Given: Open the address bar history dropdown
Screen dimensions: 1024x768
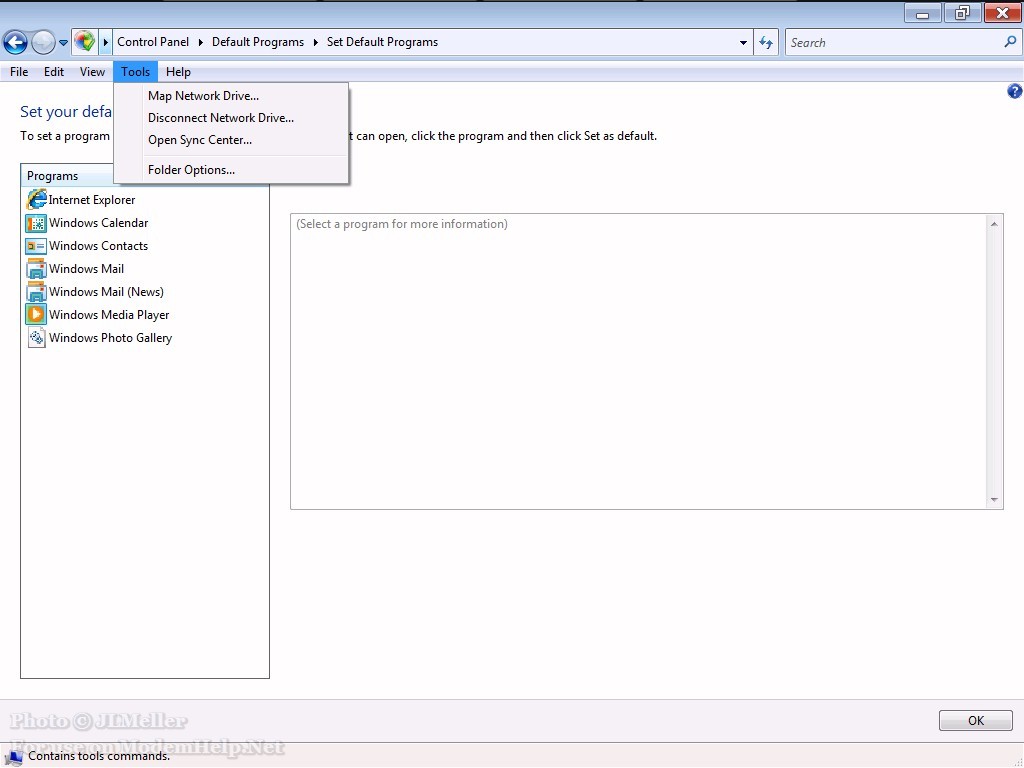Looking at the screenshot, I should coord(743,42).
